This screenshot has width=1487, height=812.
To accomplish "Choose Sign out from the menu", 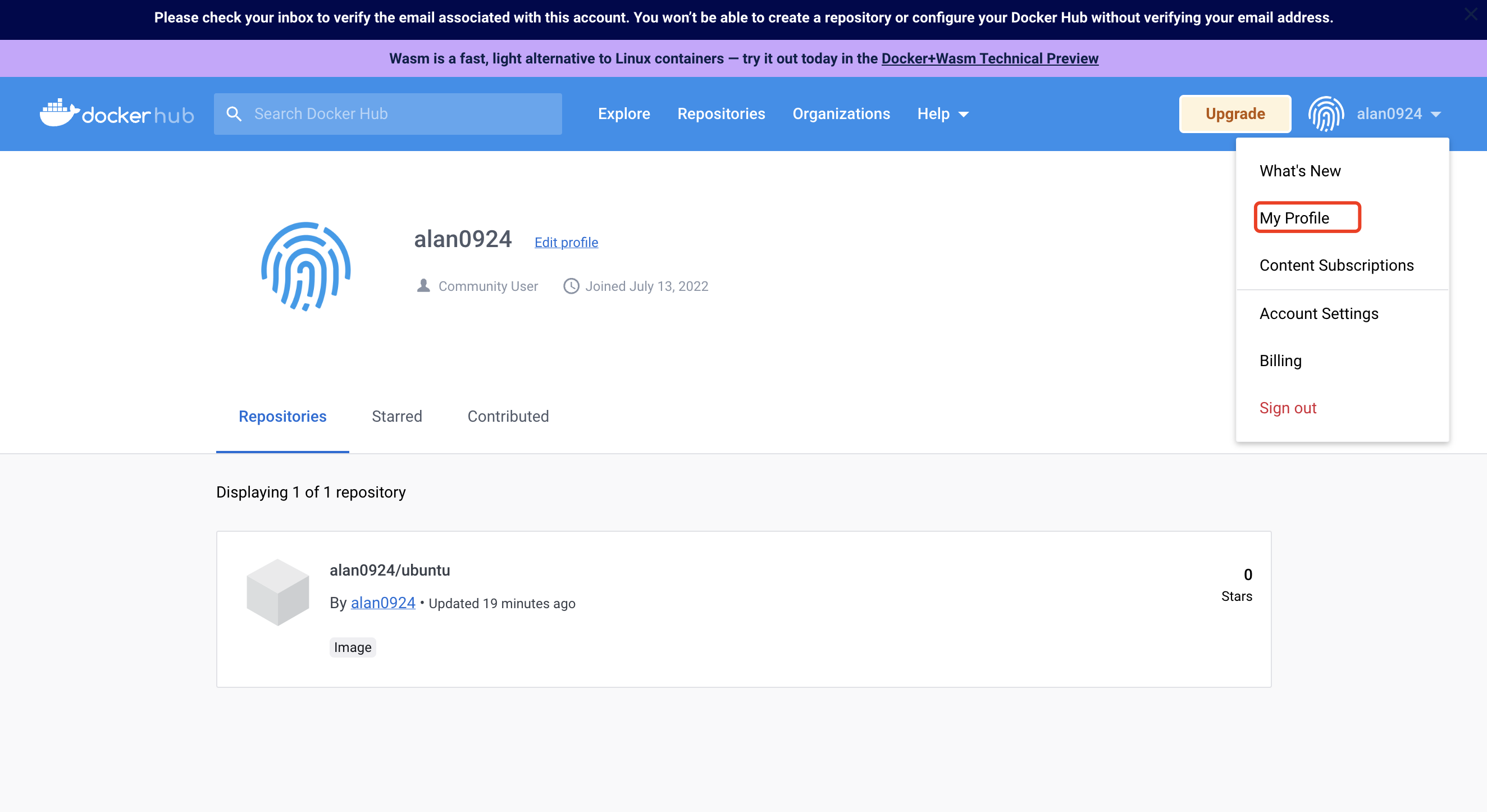I will coord(1287,408).
